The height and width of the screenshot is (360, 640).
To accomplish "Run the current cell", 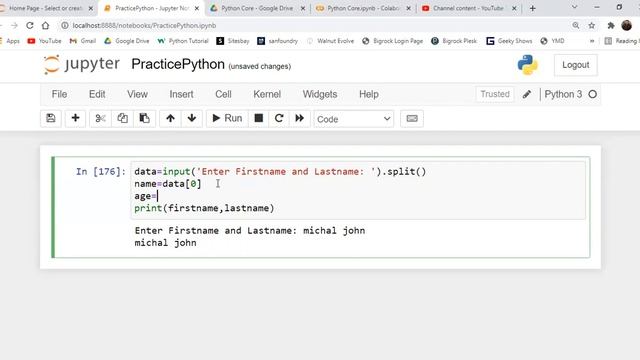I will pos(227,118).
